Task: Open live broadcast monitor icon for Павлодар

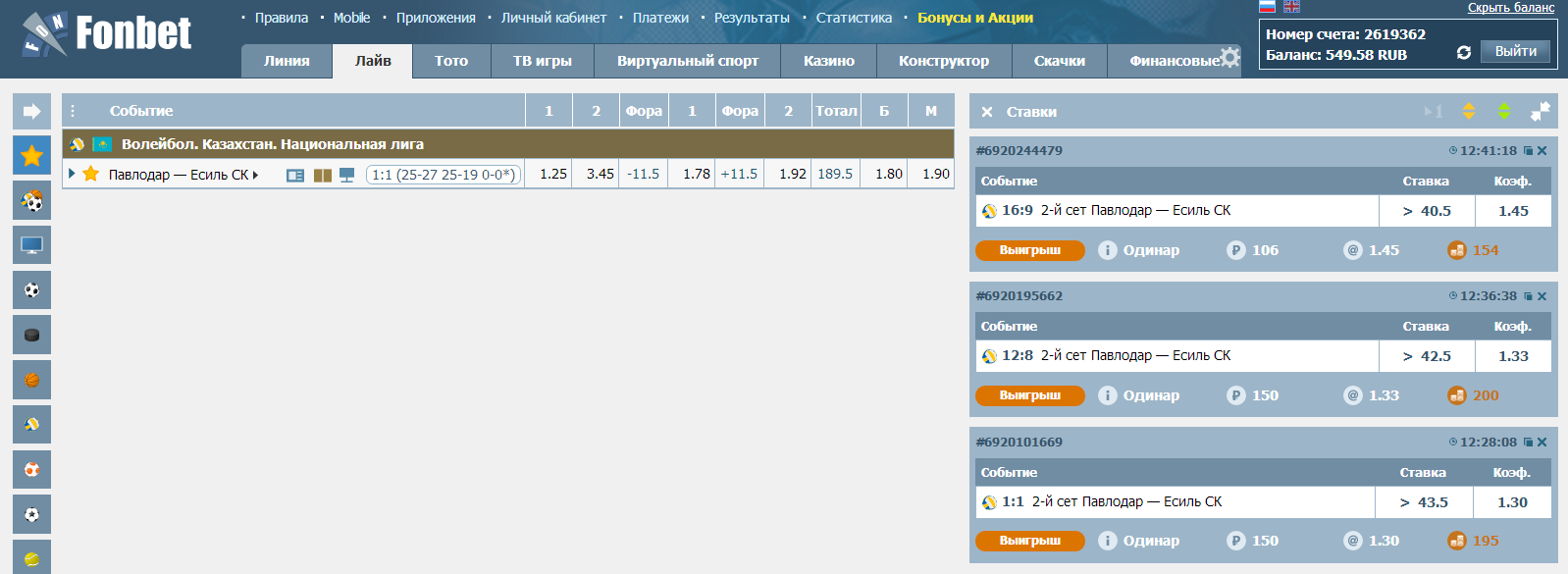Action: (346, 175)
